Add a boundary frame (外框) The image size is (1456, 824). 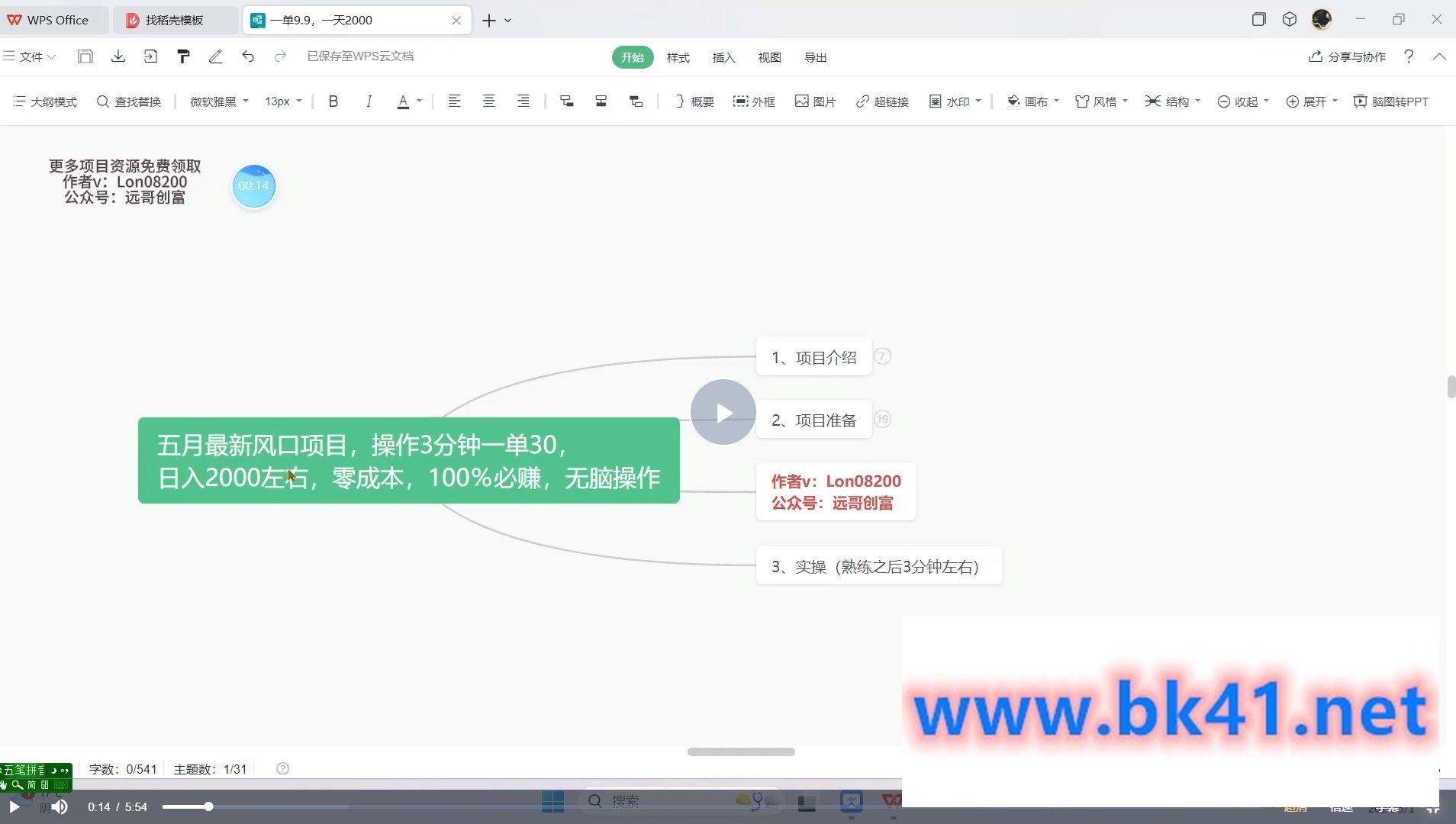[754, 101]
